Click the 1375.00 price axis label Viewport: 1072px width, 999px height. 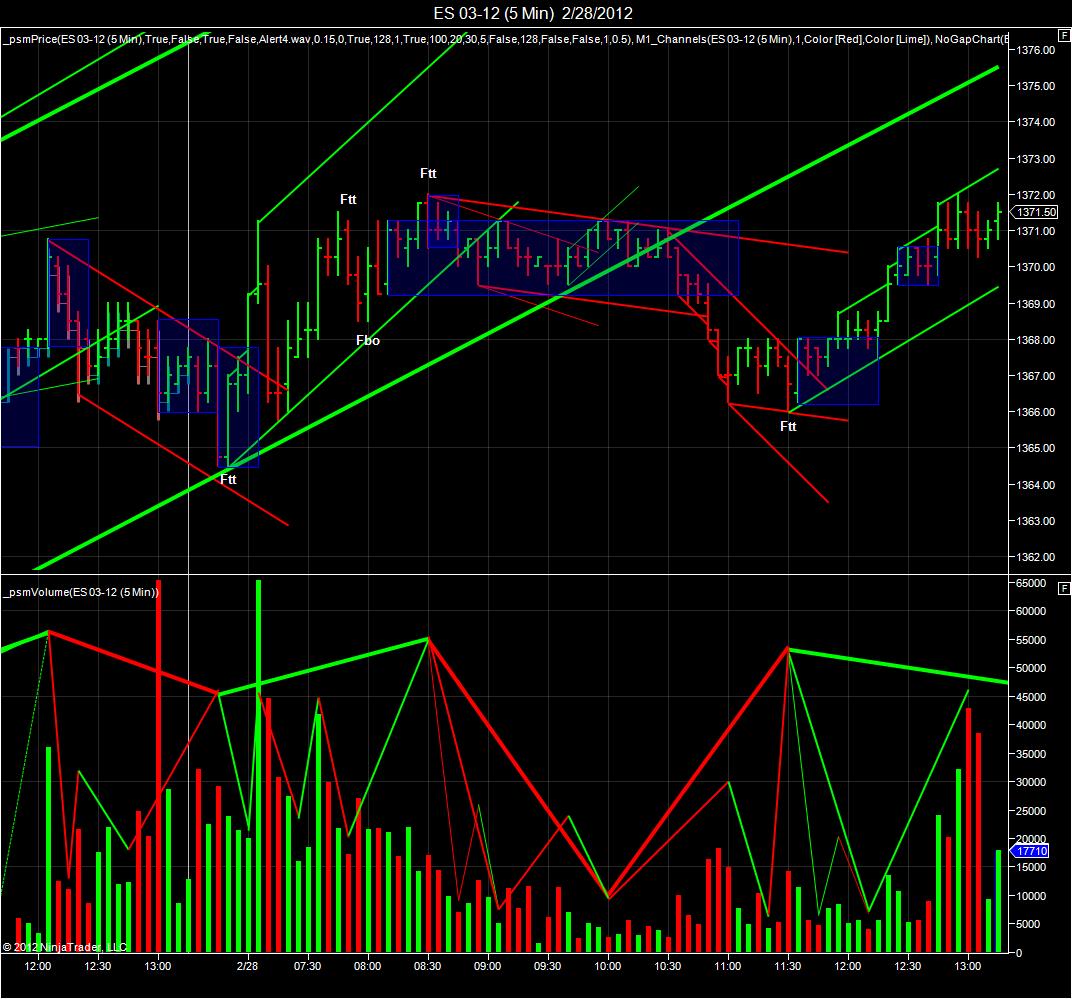[1036, 86]
